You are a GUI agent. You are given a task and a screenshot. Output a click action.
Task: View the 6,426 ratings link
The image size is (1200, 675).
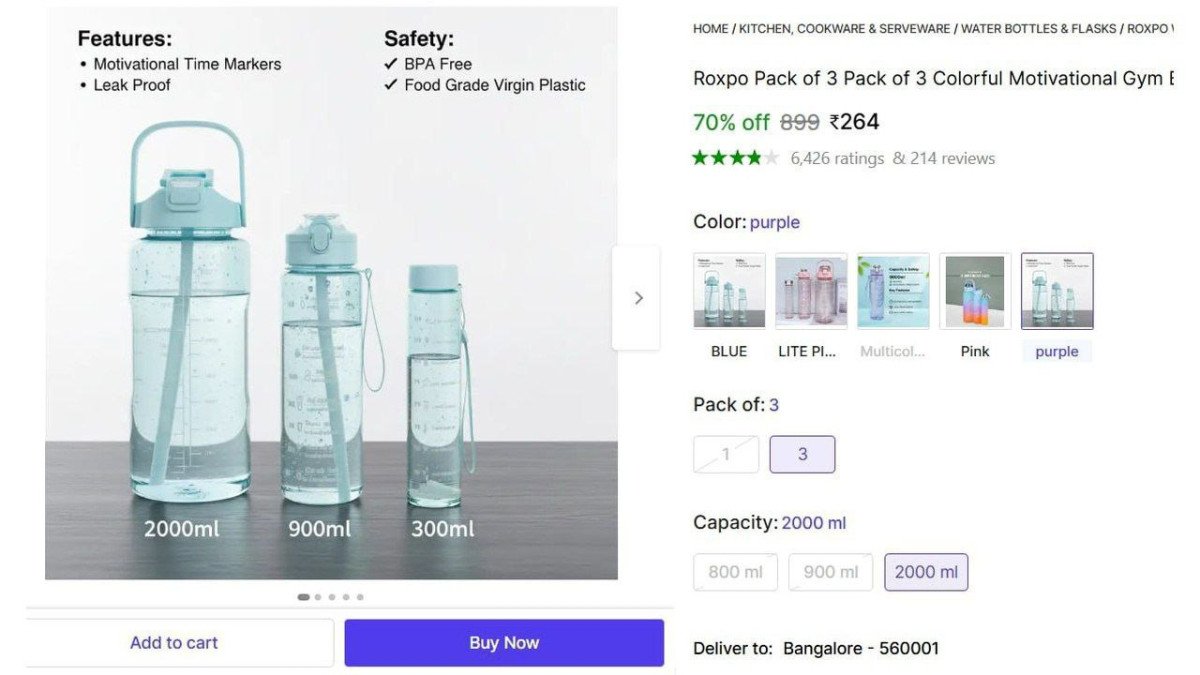pyautogui.click(x=835, y=158)
